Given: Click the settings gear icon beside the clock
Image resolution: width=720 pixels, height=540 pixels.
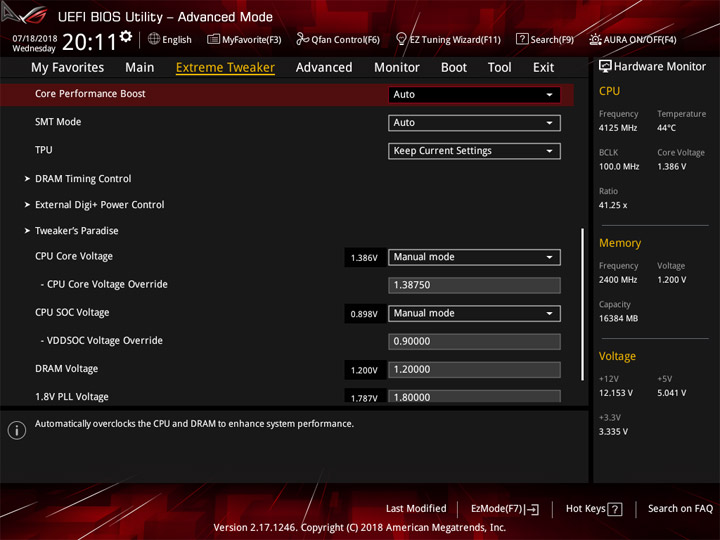Looking at the screenshot, I should 126,36.
